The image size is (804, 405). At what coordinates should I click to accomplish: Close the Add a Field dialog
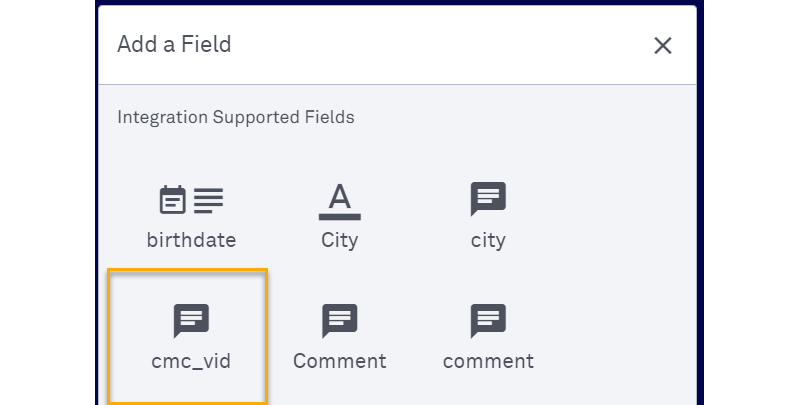pyautogui.click(x=662, y=45)
